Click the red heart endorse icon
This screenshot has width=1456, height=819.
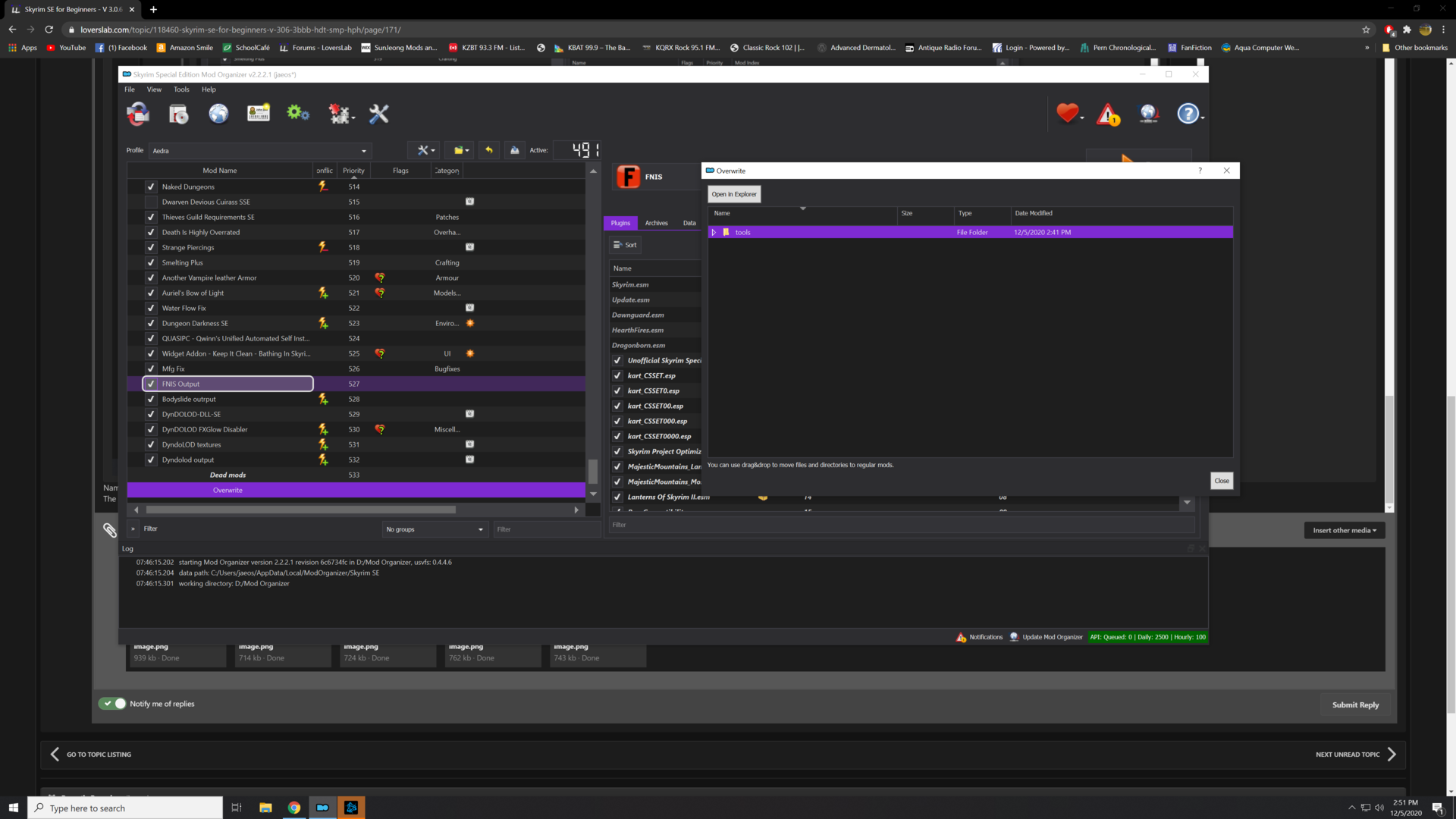tap(1068, 114)
